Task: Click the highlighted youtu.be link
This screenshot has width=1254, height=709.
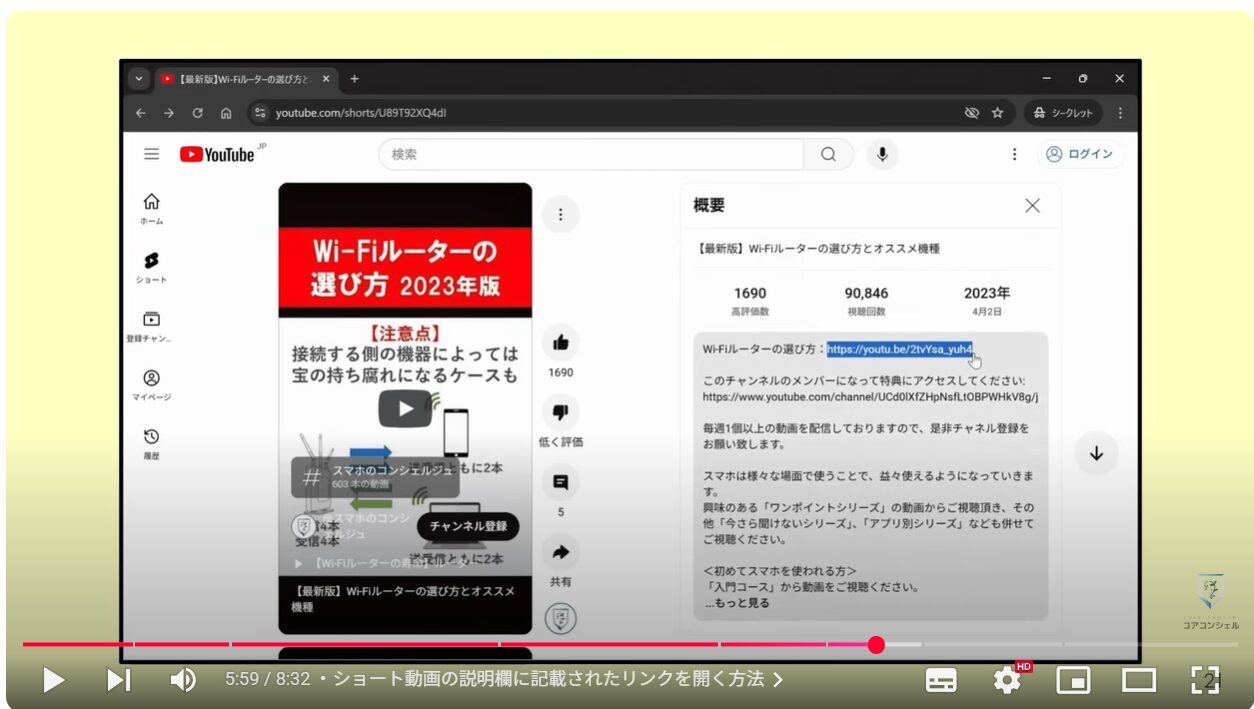Action: click(x=899, y=349)
